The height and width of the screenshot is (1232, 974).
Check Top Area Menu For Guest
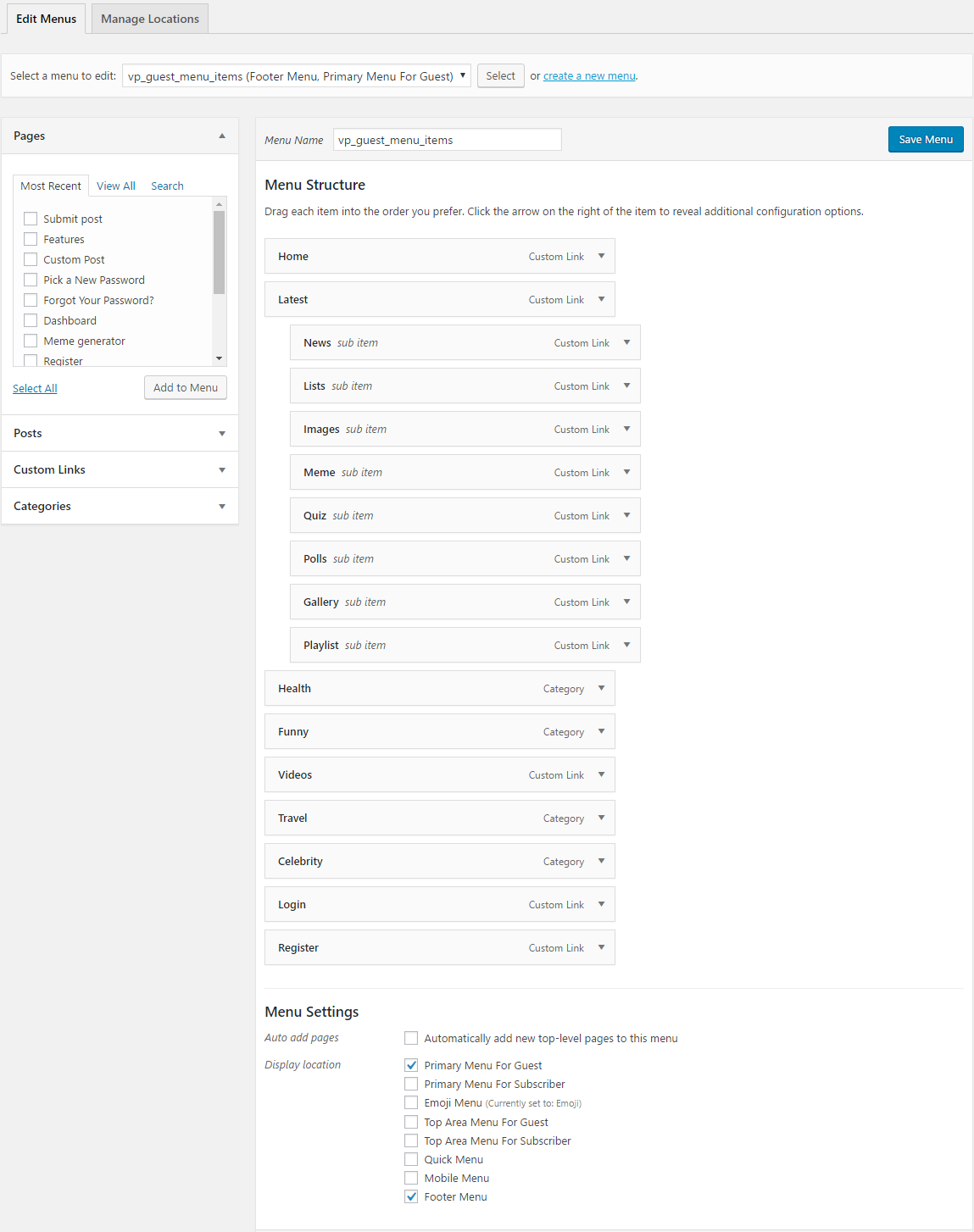[x=411, y=1122]
